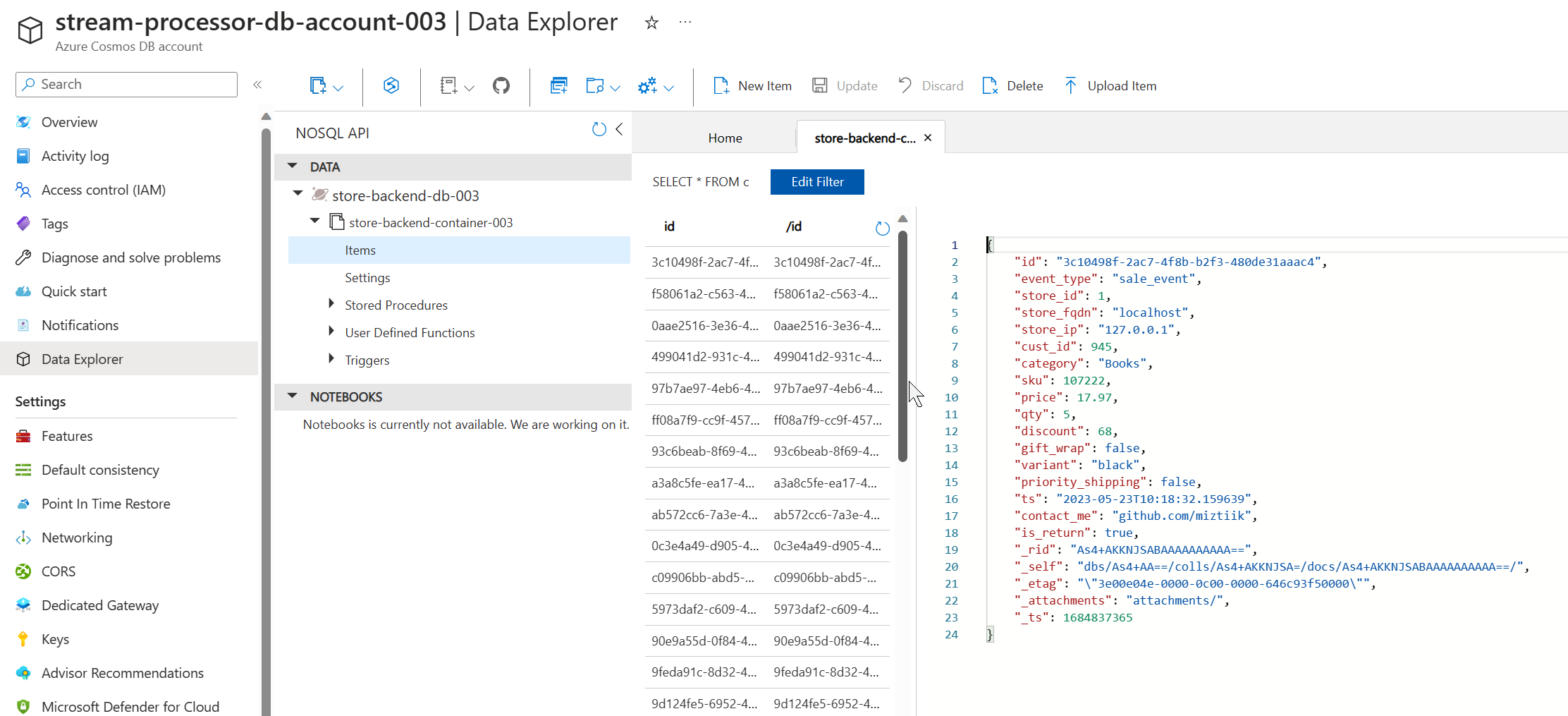
Task: Collapse the NOTEBOOKS section
Action: click(x=293, y=396)
